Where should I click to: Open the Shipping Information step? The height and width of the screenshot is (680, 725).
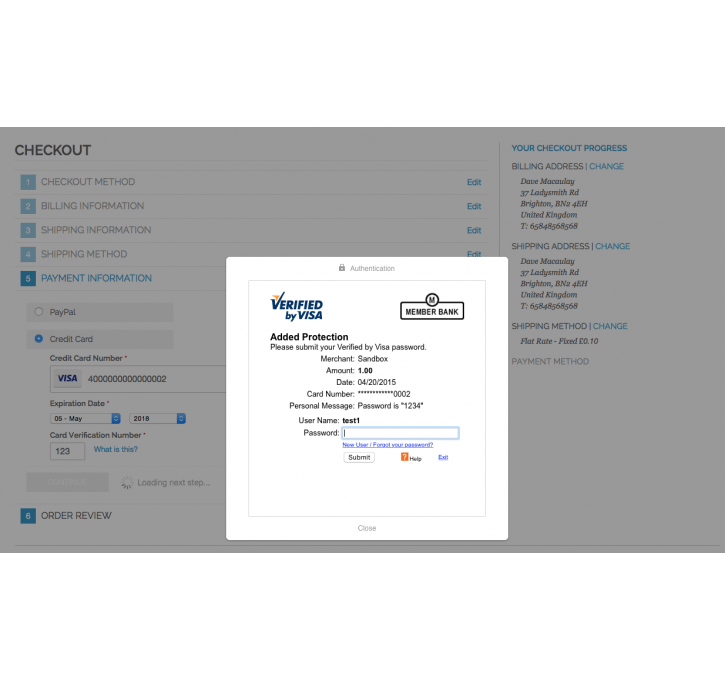click(x=96, y=230)
